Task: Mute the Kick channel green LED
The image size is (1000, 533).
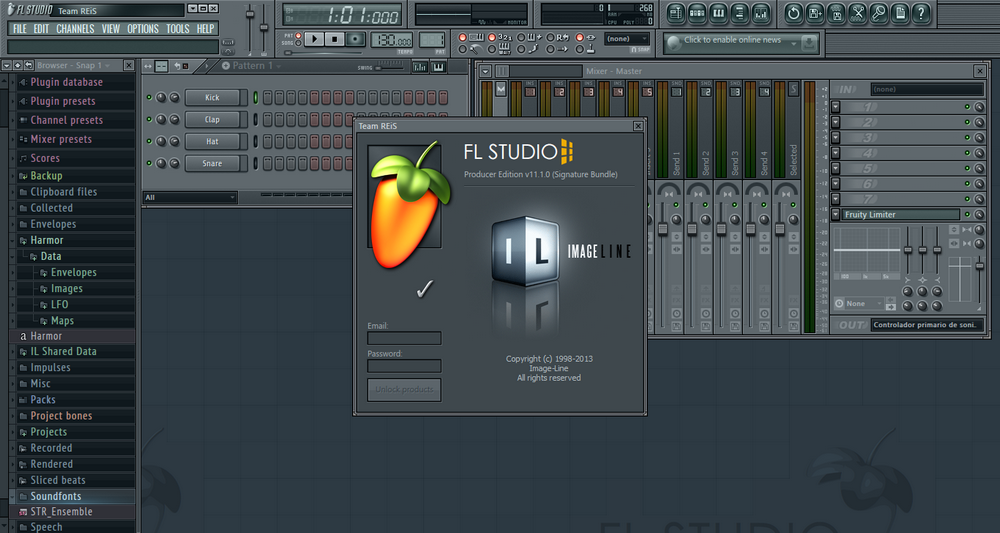Action: tap(149, 98)
